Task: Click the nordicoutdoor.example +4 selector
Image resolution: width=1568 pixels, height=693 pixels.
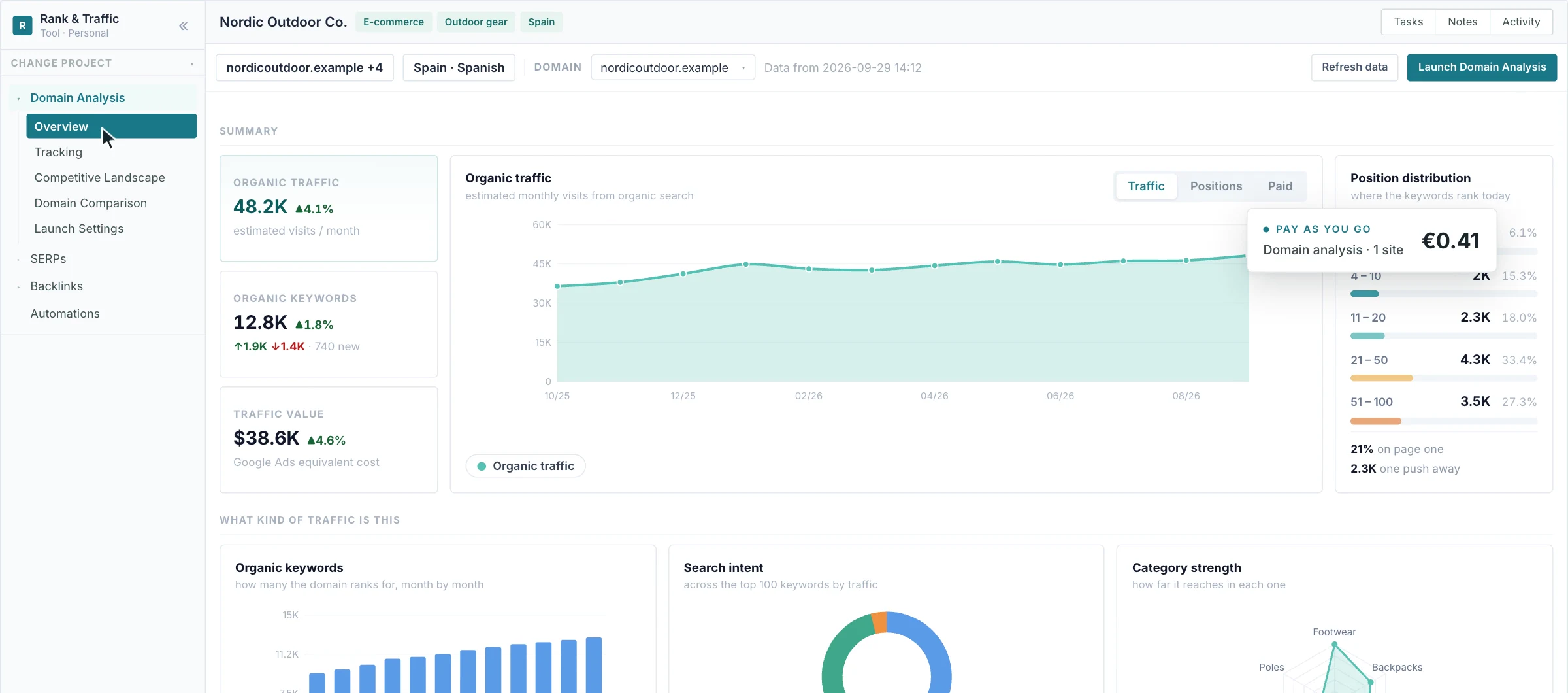Action: (304, 67)
